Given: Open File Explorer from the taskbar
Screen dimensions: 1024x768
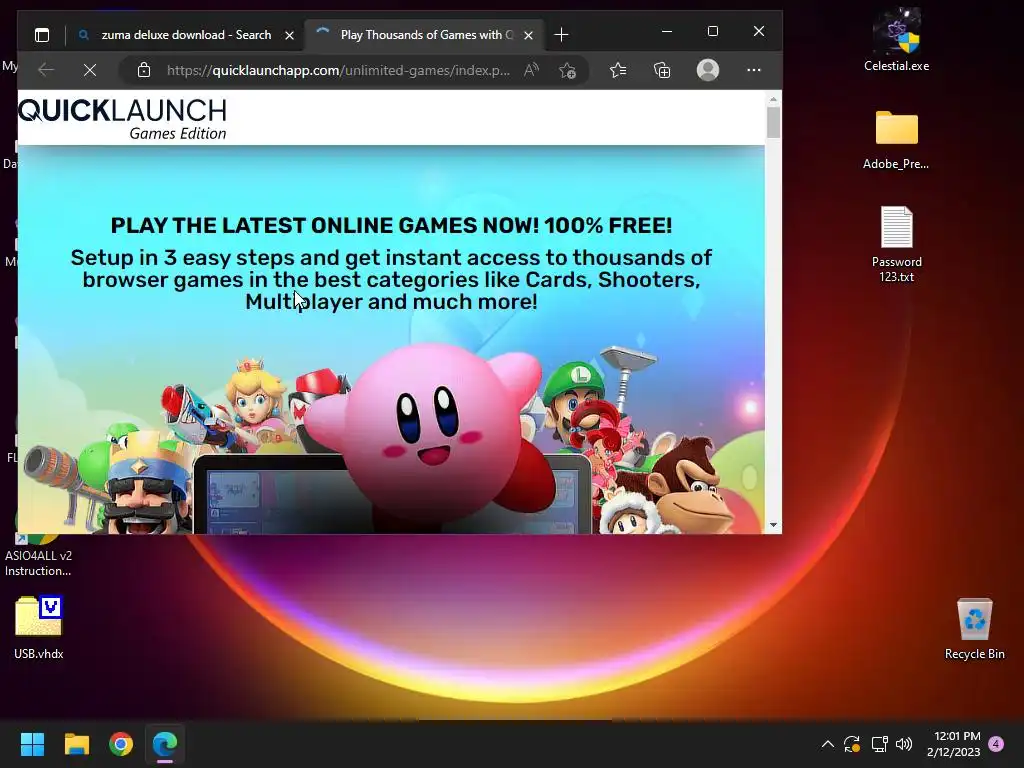Looking at the screenshot, I should [76, 744].
